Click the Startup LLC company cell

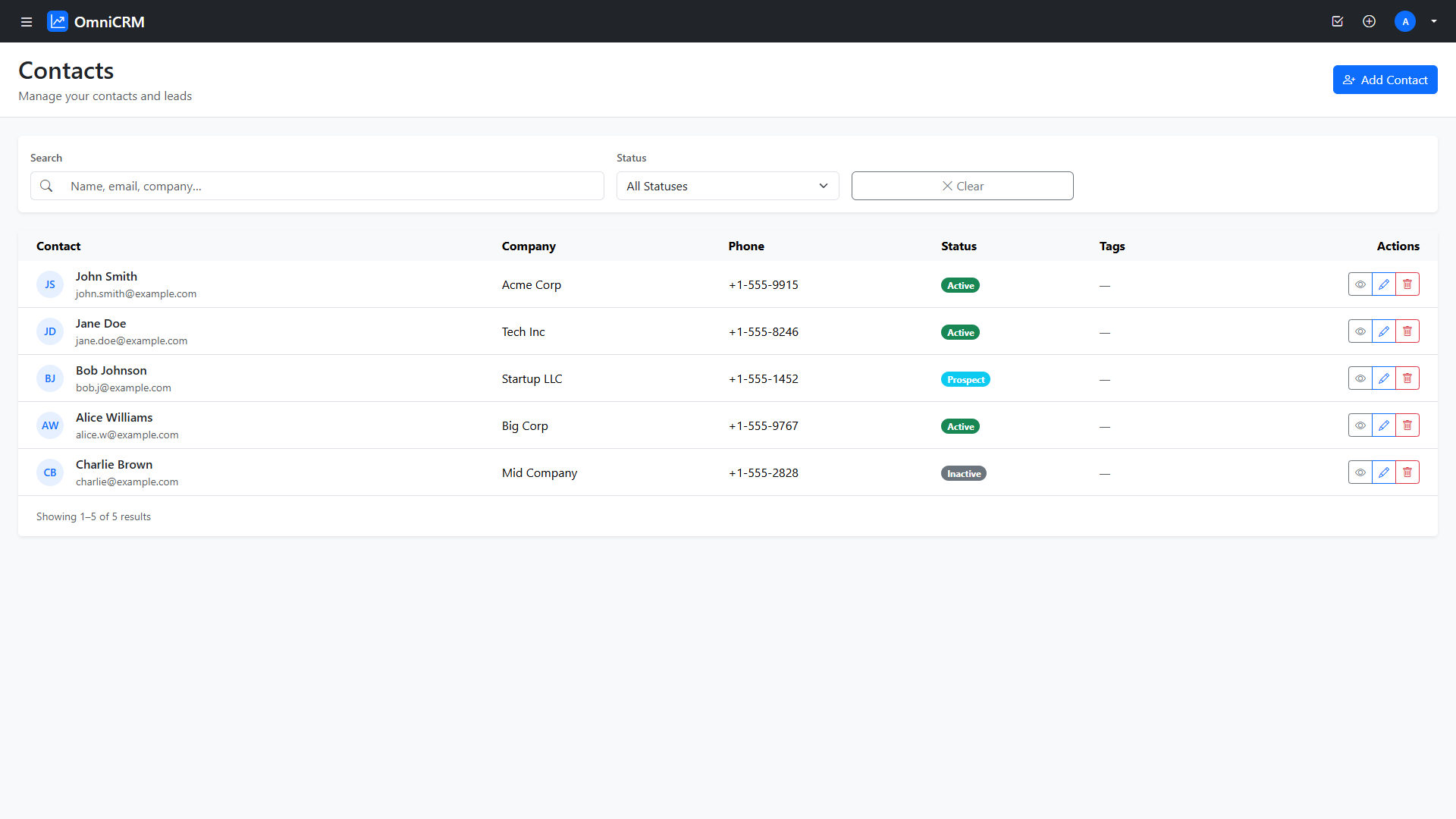click(x=532, y=378)
